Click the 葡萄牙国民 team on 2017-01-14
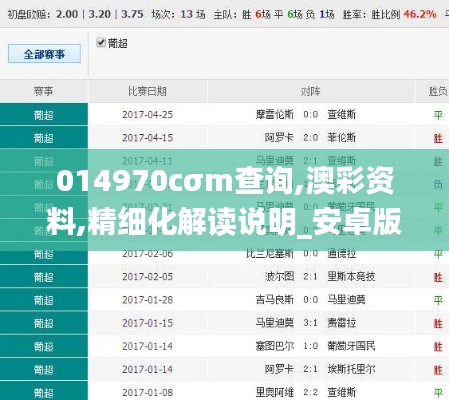The height and width of the screenshot is (400, 449). pos(351,346)
